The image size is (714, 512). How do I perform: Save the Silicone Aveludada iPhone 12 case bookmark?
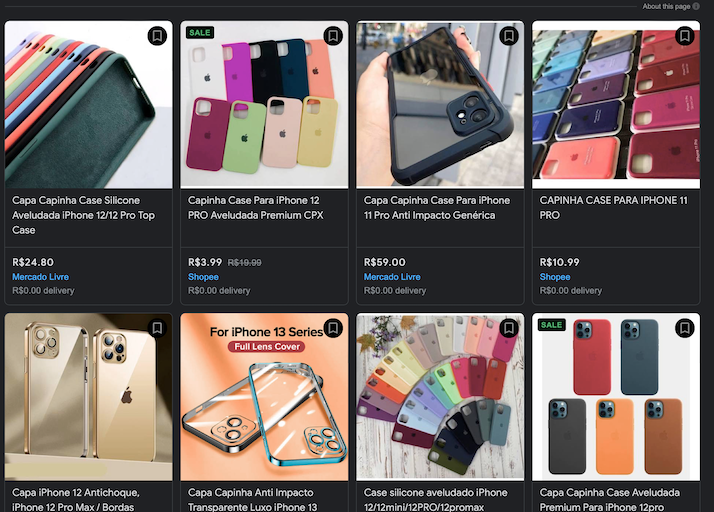click(x=157, y=36)
